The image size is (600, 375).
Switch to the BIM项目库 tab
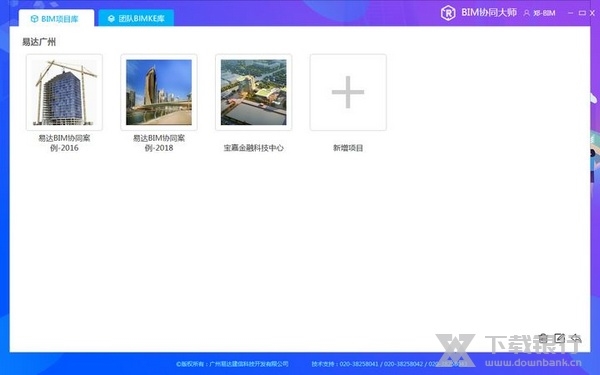pos(56,18)
